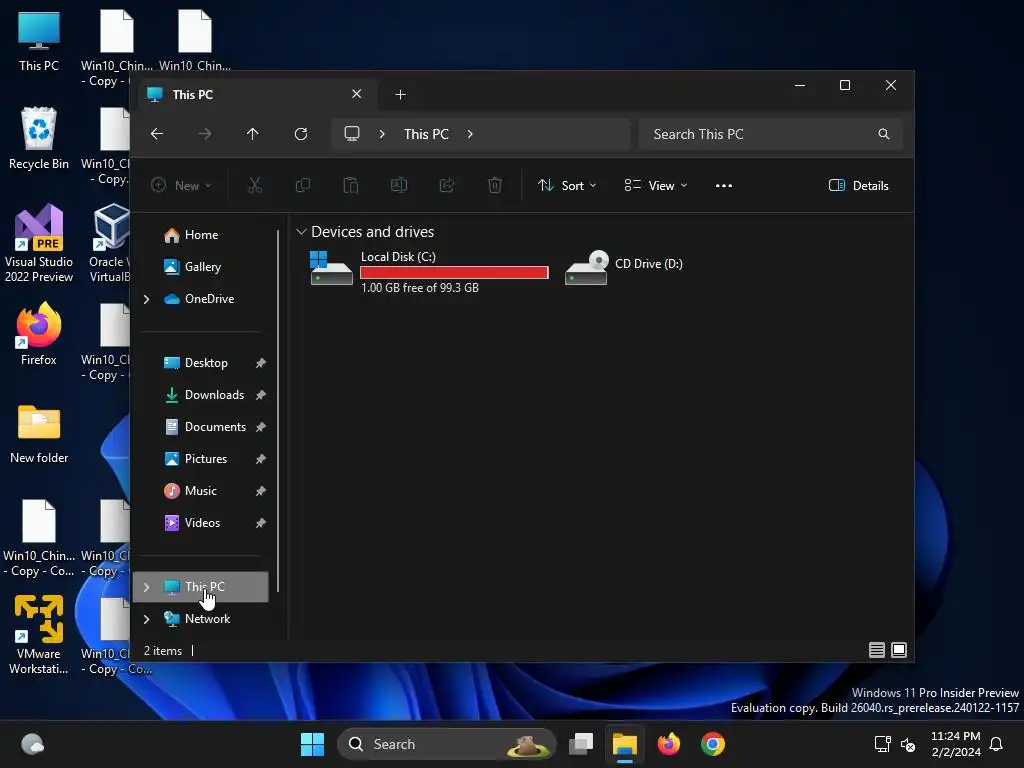Click the Search This PC field
This screenshot has width=1024, height=768.
(769, 134)
